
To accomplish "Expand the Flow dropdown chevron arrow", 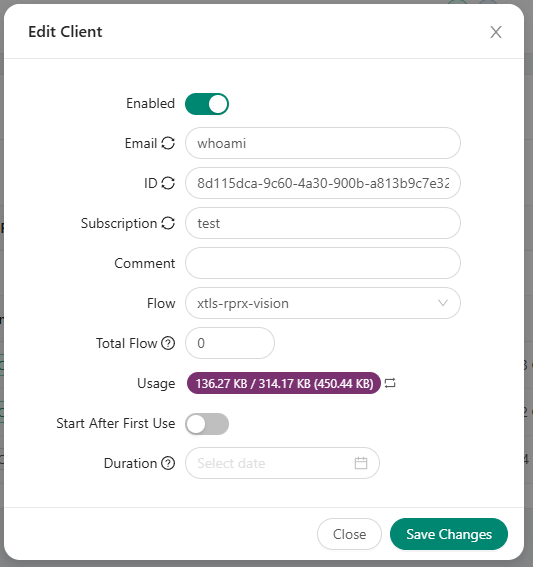I will (x=443, y=303).
